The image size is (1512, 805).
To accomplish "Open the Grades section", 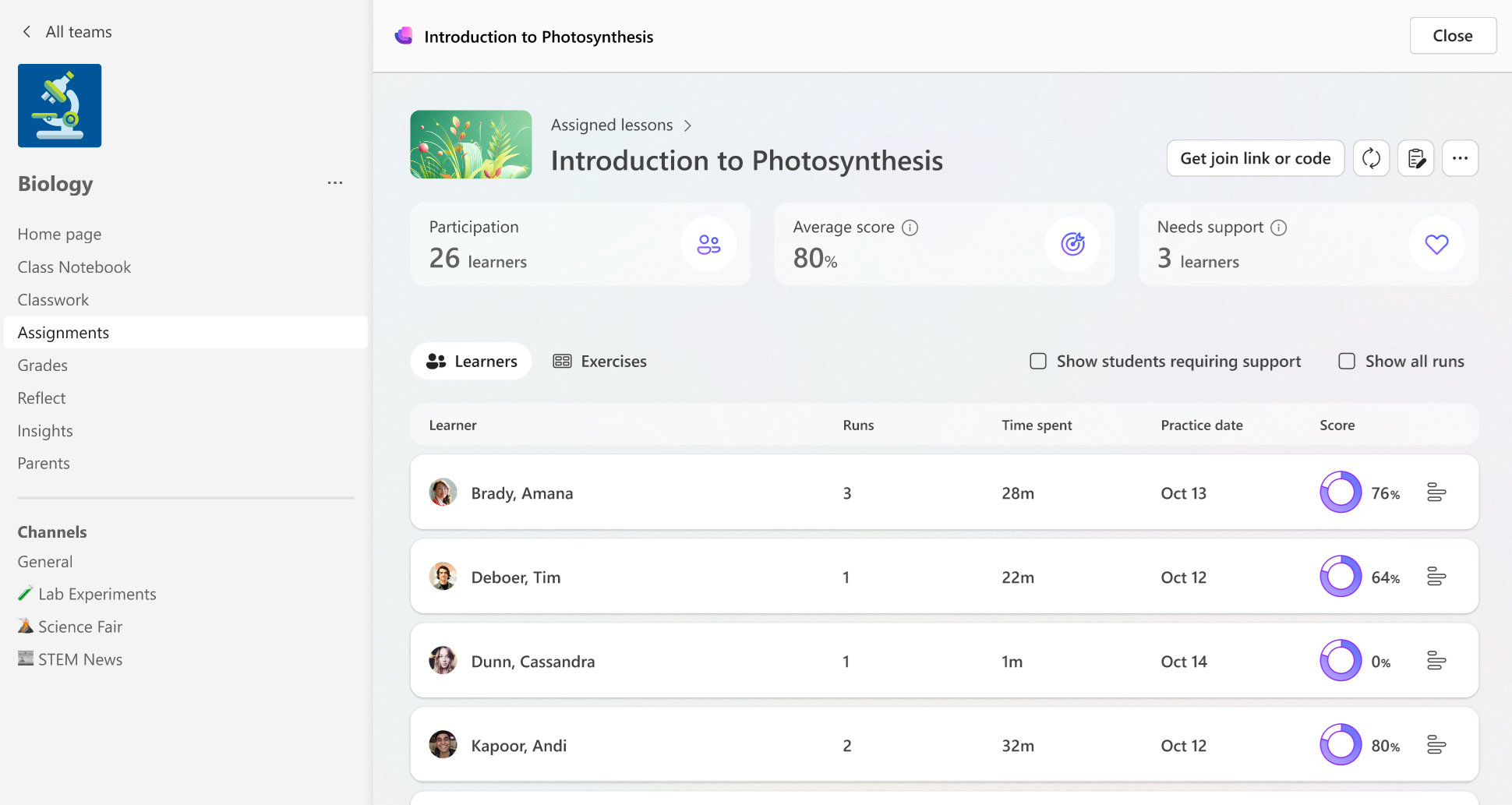I will point(42,365).
